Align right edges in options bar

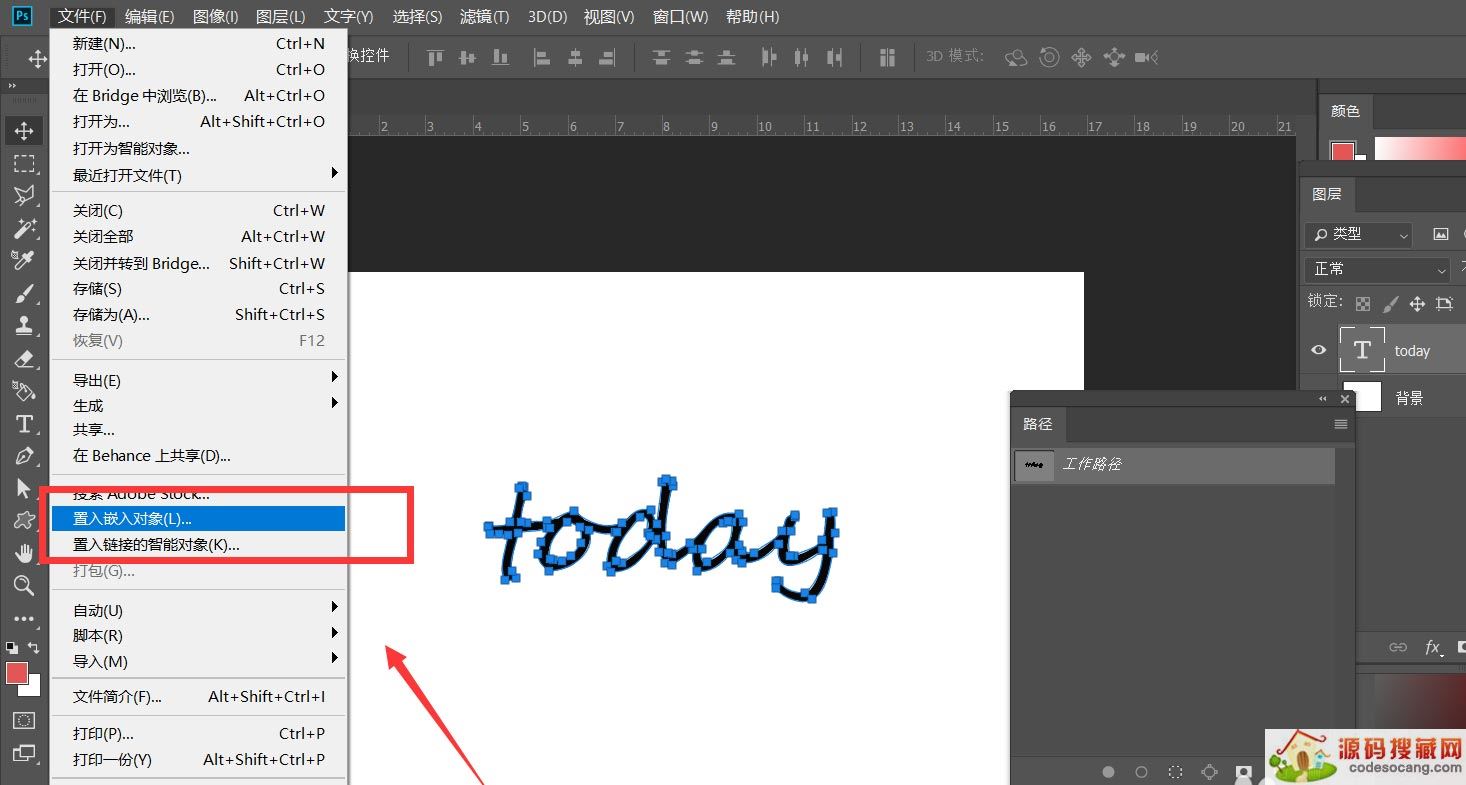(x=607, y=58)
